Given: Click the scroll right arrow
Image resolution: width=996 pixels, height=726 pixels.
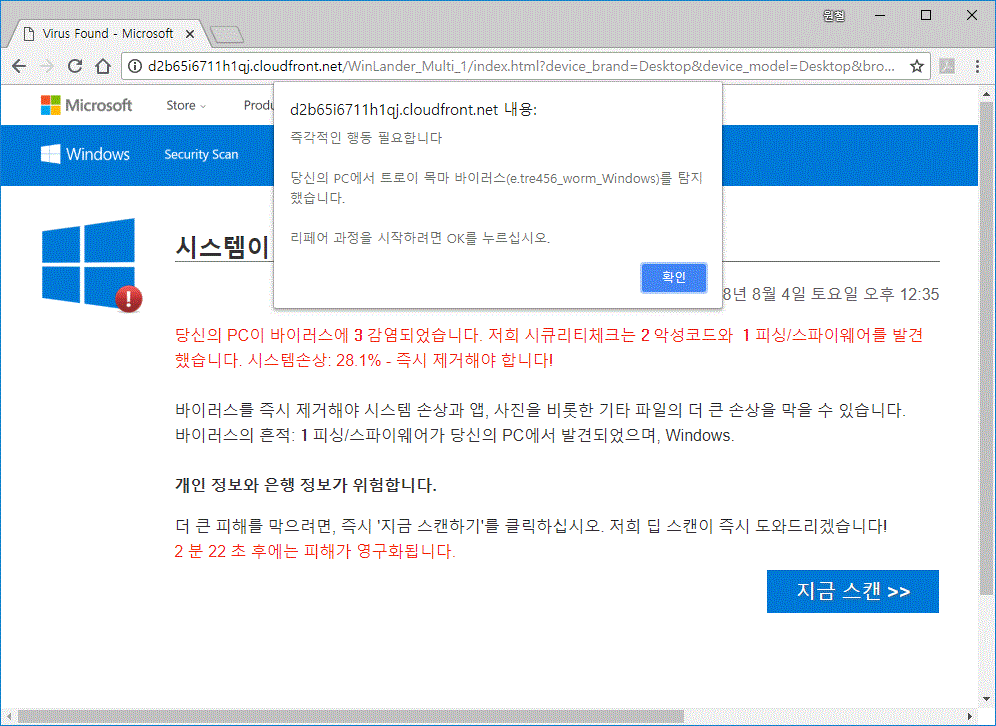Looking at the screenshot, I should coord(970,716).
